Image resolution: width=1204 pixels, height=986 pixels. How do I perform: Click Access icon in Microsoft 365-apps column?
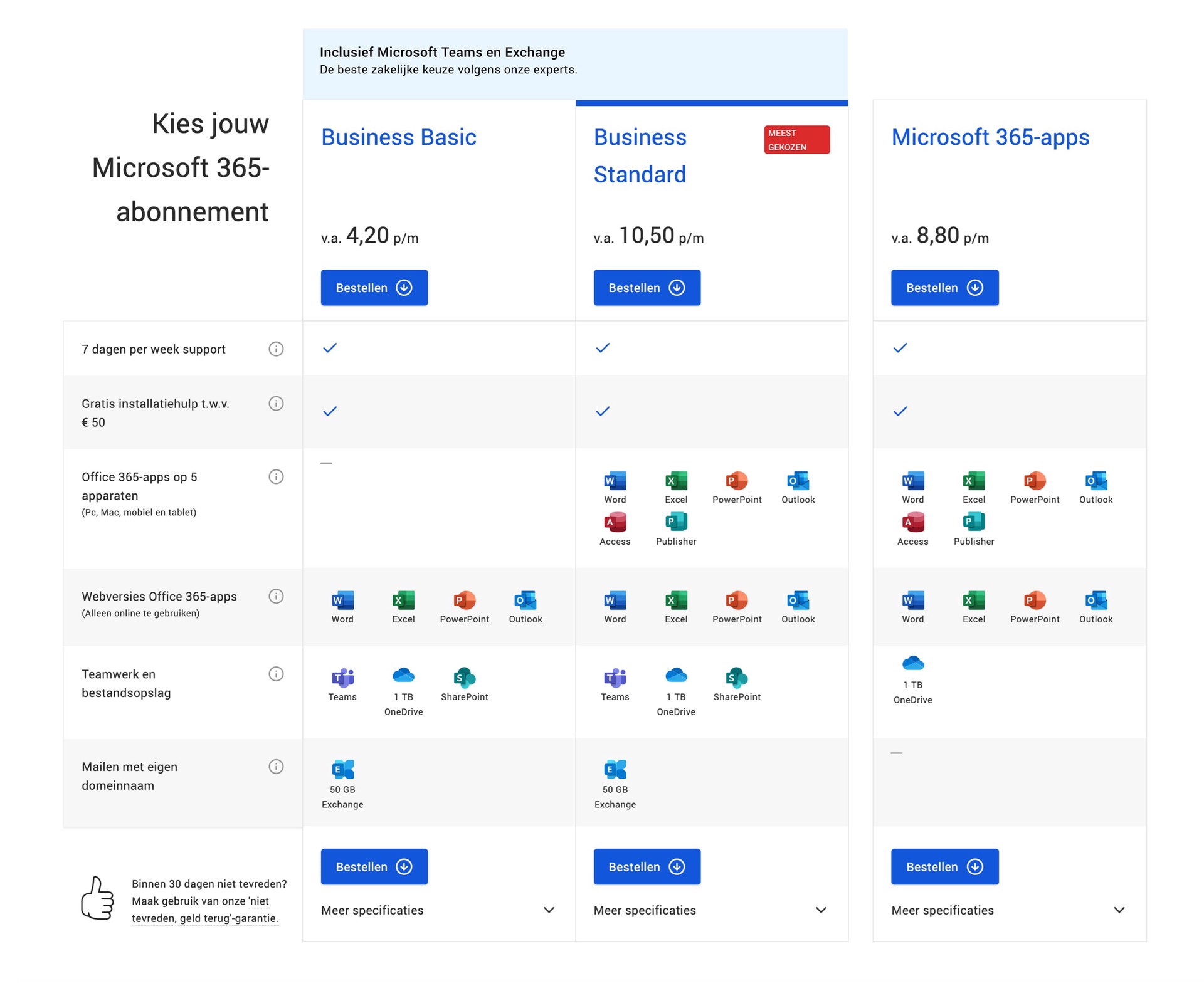pos(913,522)
